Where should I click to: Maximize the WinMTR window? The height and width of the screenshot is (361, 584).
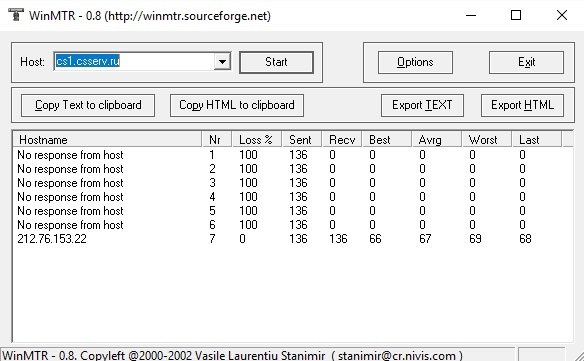pos(516,15)
